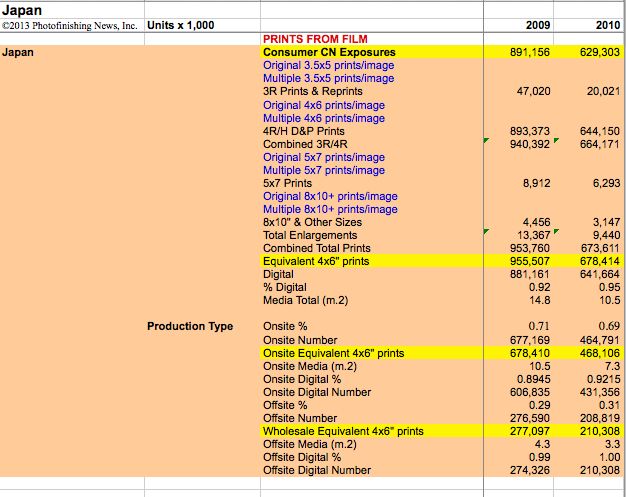Click the 881,161 value cell
Image resolution: width=626 pixels, height=497 pixels.
click(x=530, y=274)
